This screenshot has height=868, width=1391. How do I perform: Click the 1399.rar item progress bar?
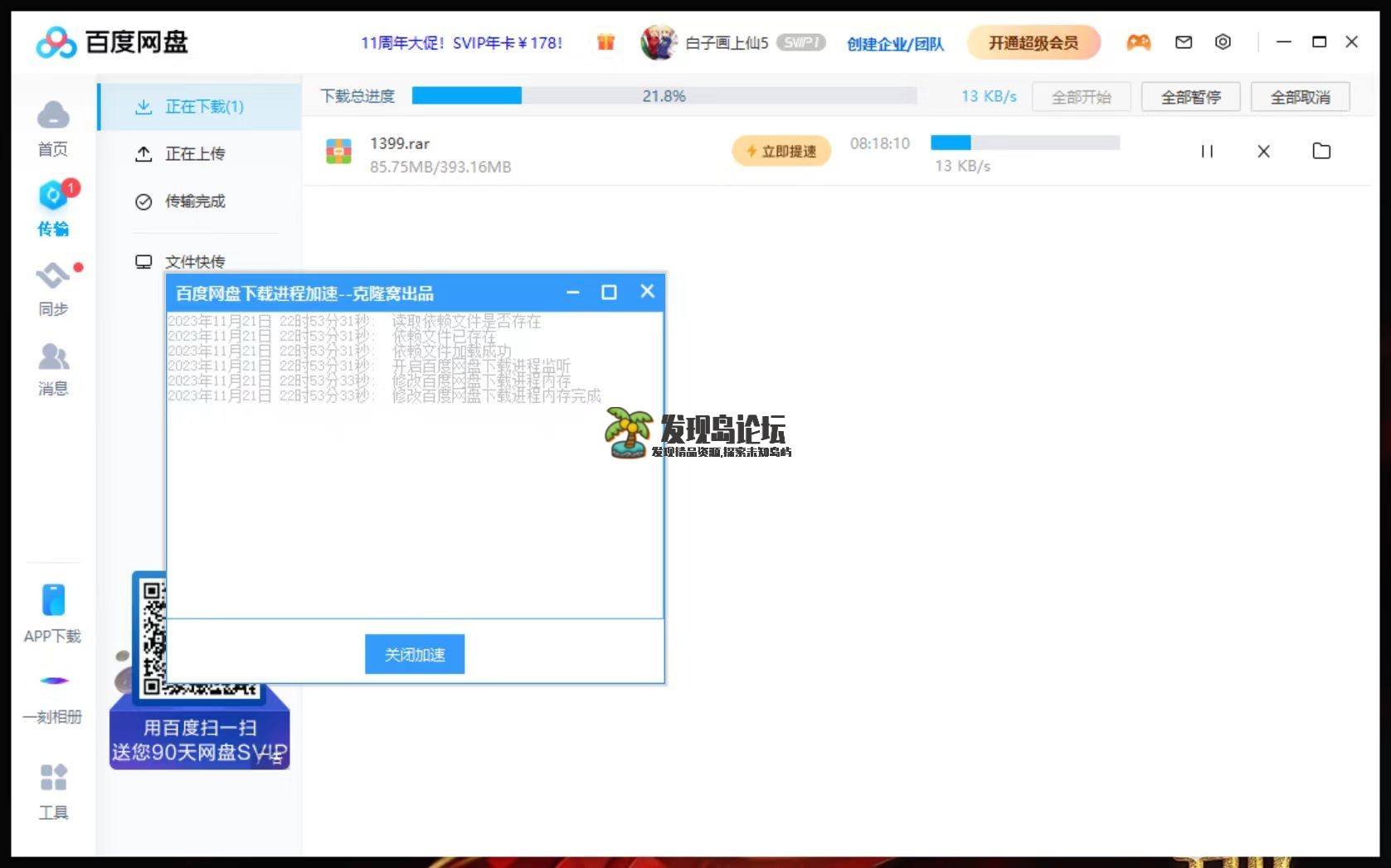coord(1025,143)
